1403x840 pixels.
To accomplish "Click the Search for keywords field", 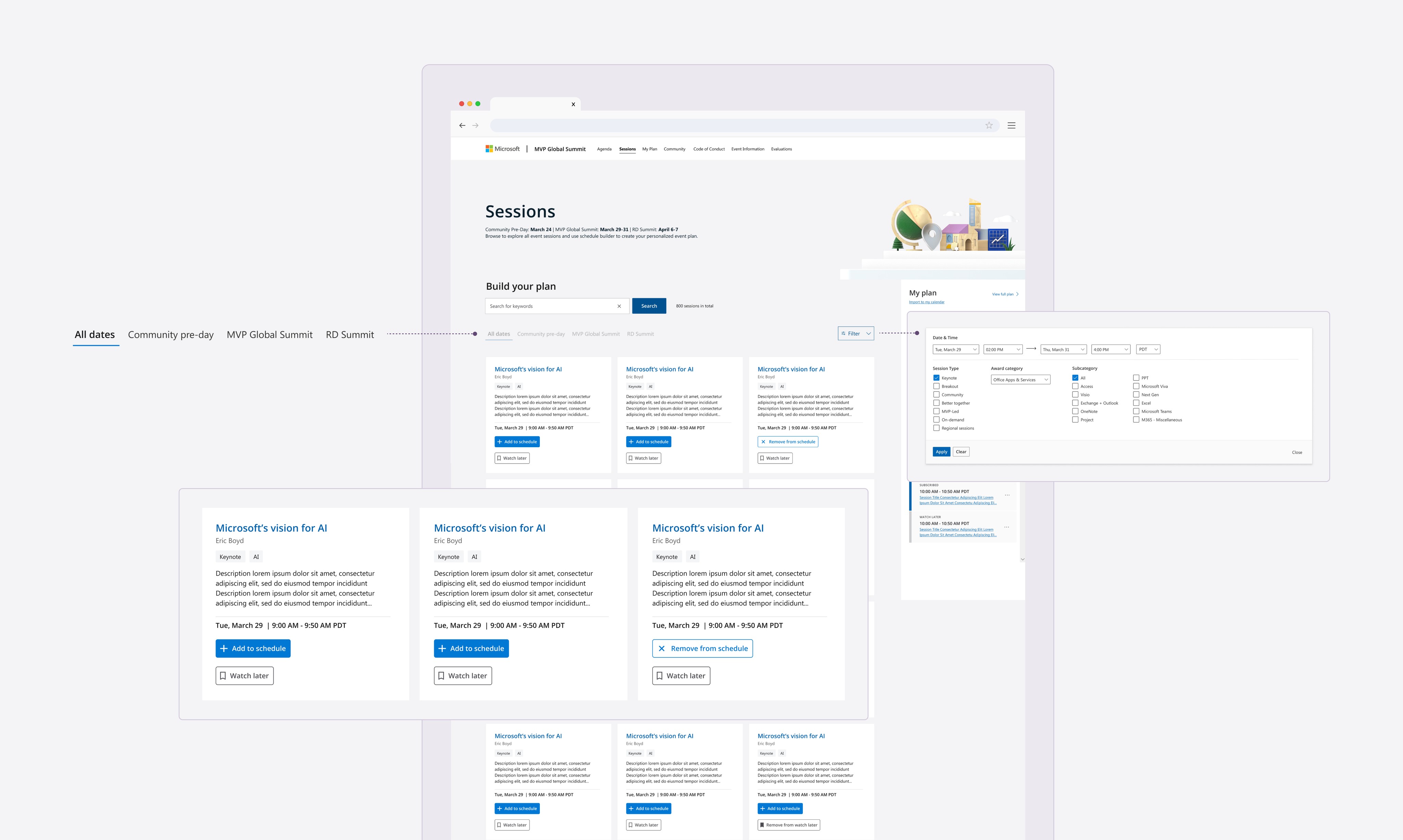I will 549,306.
